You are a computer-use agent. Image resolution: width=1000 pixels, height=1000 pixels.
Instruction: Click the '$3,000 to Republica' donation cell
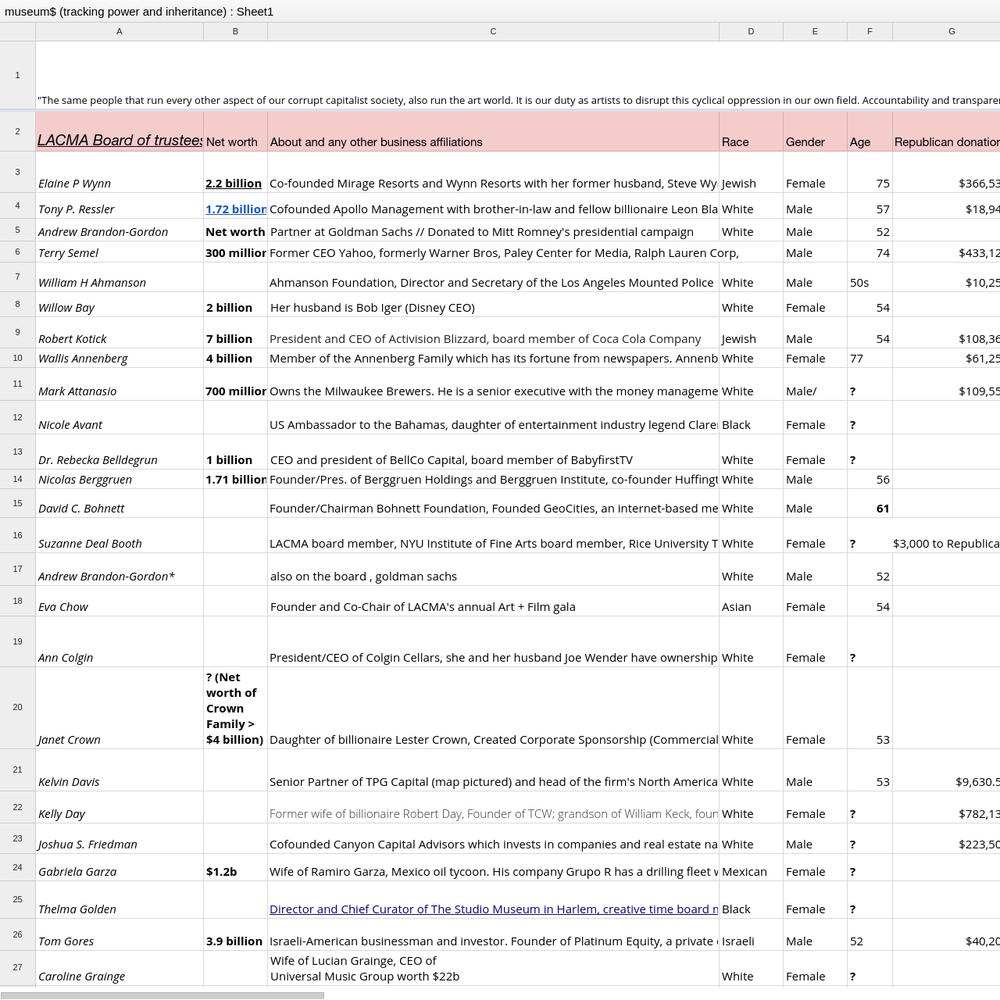click(x=946, y=536)
